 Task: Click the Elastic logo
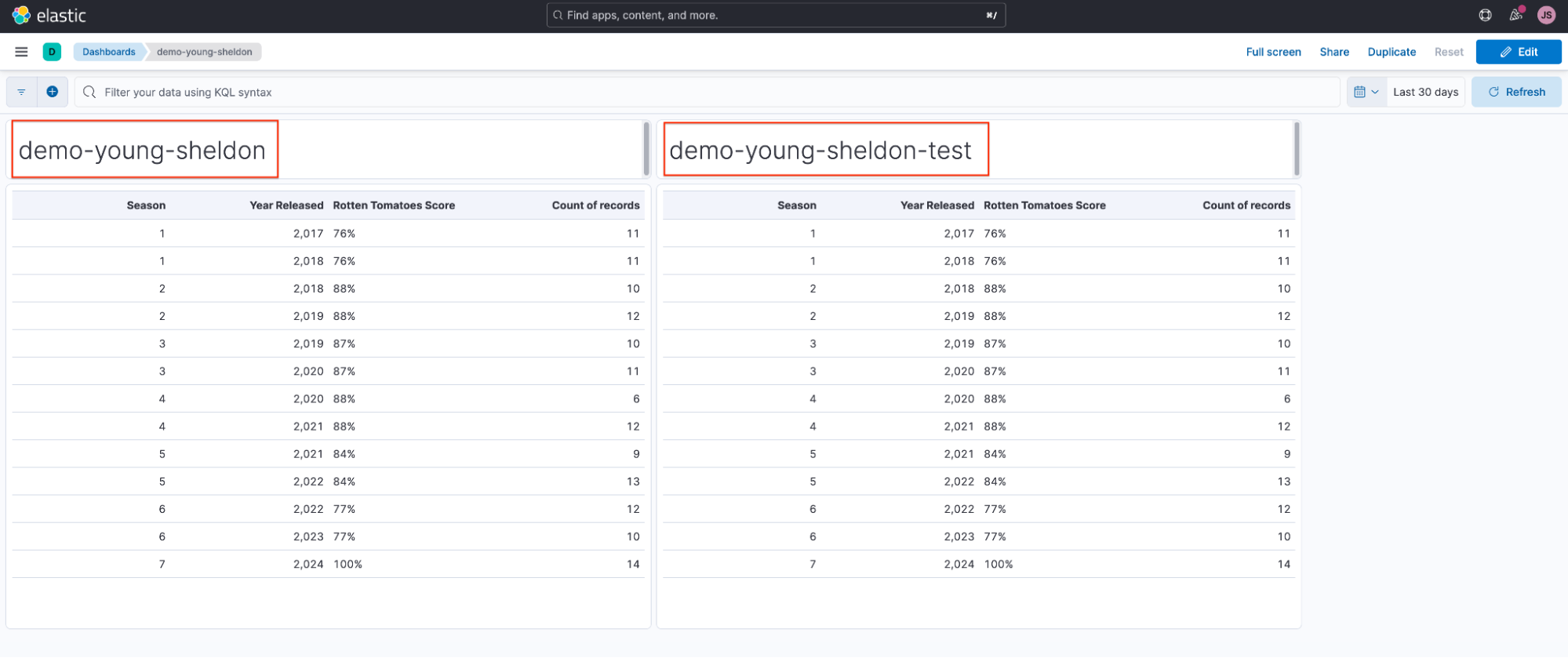pyautogui.click(x=49, y=15)
